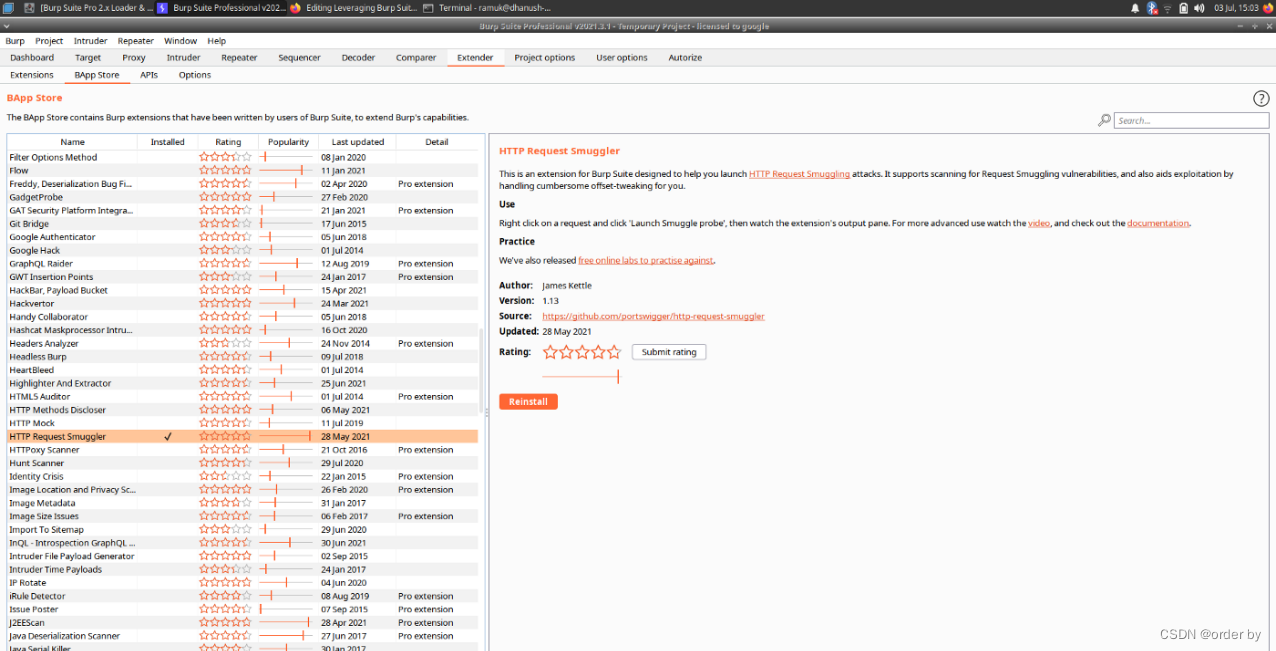This screenshot has width=1276, height=651.
Task: Click the battery indicator in the system tray
Action: [1183, 8]
